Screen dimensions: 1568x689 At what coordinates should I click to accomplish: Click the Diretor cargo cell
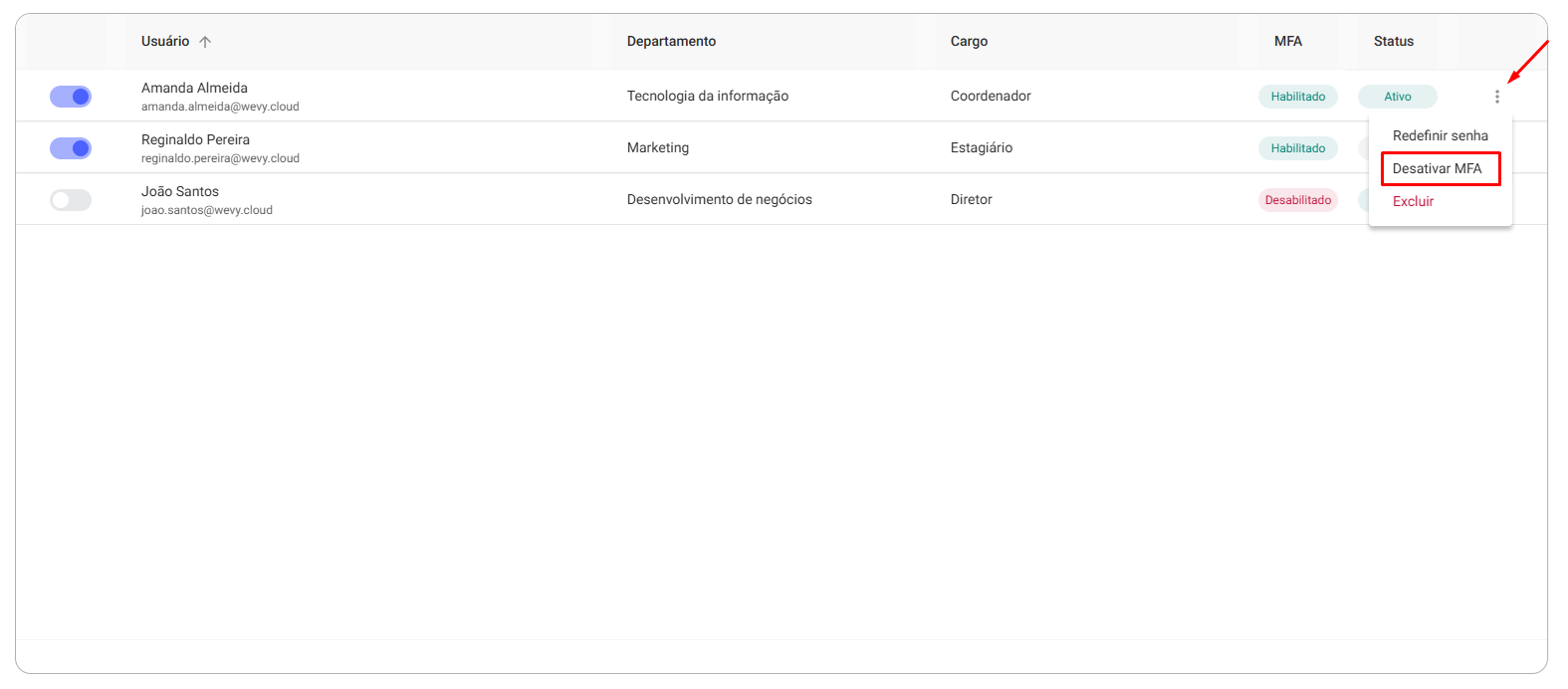972,199
